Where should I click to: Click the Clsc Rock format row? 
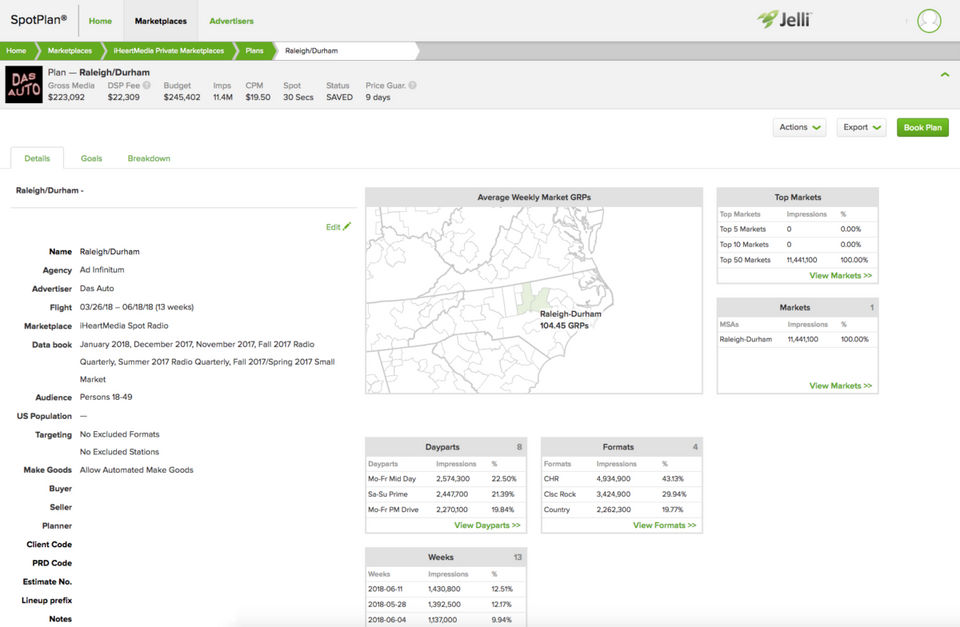pos(621,494)
